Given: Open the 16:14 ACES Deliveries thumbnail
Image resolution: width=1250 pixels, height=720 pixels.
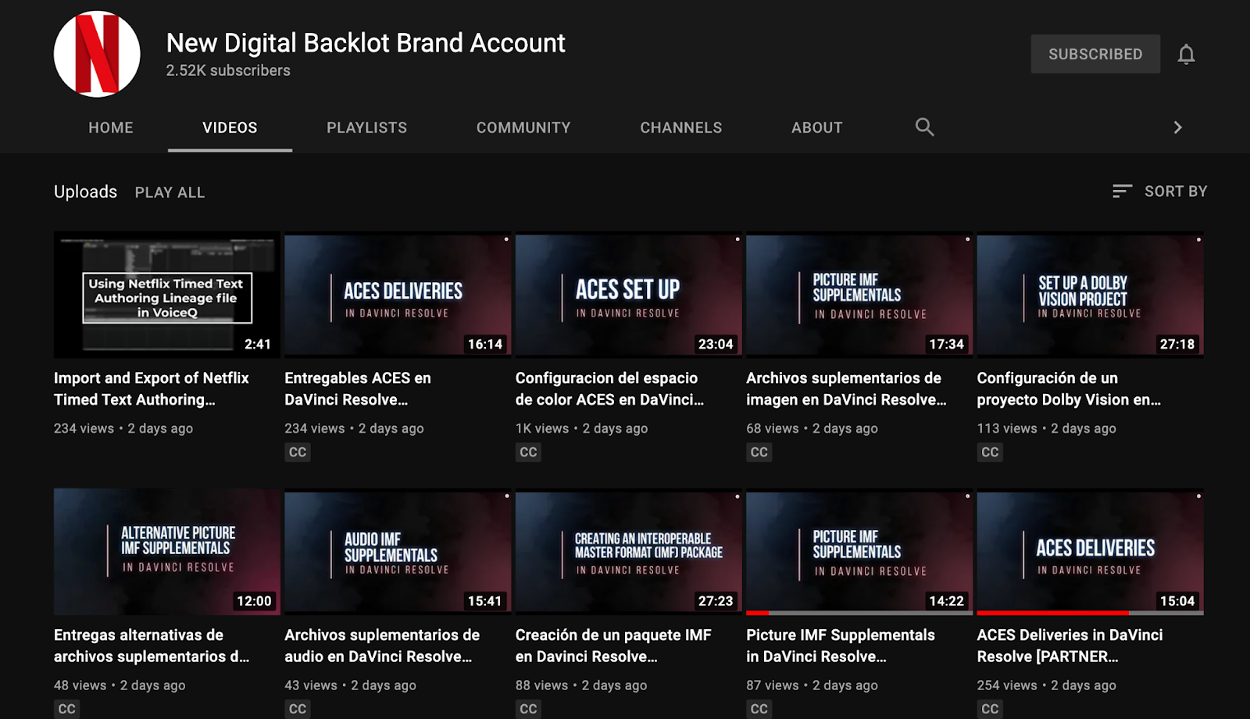Looking at the screenshot, I should pos(398,295).
